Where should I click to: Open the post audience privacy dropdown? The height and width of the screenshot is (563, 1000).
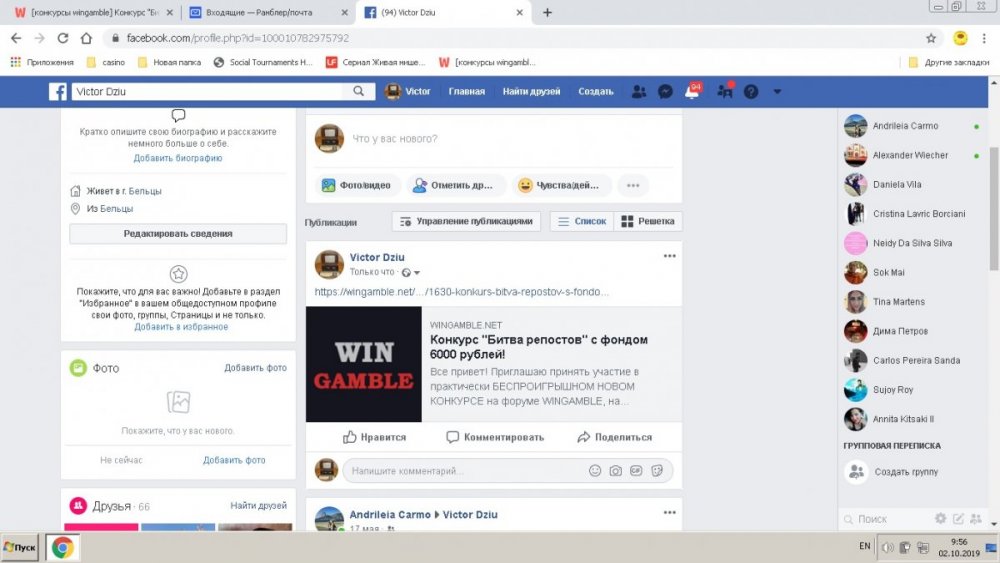411,272
